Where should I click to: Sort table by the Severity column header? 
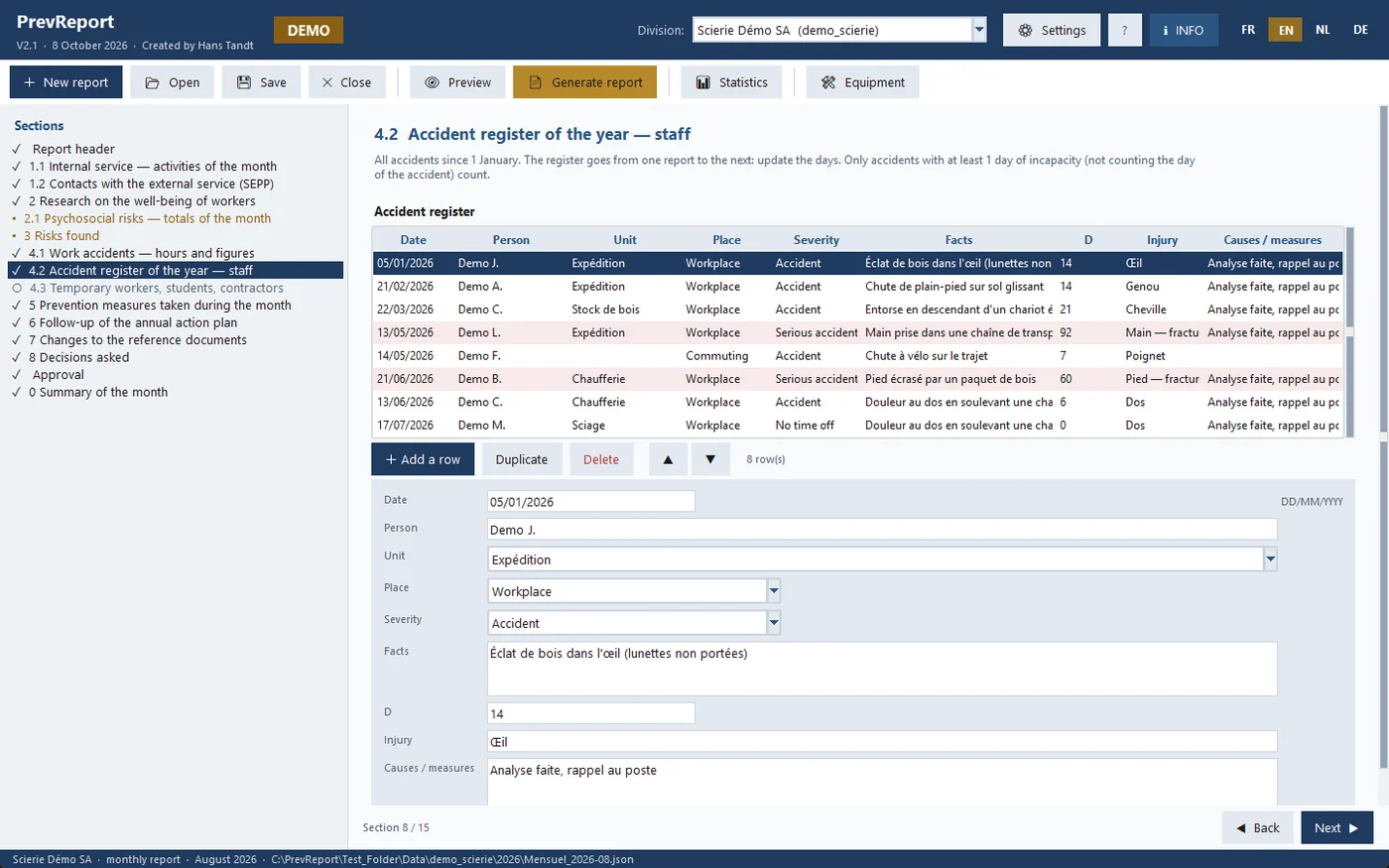[x=817, y=240]
